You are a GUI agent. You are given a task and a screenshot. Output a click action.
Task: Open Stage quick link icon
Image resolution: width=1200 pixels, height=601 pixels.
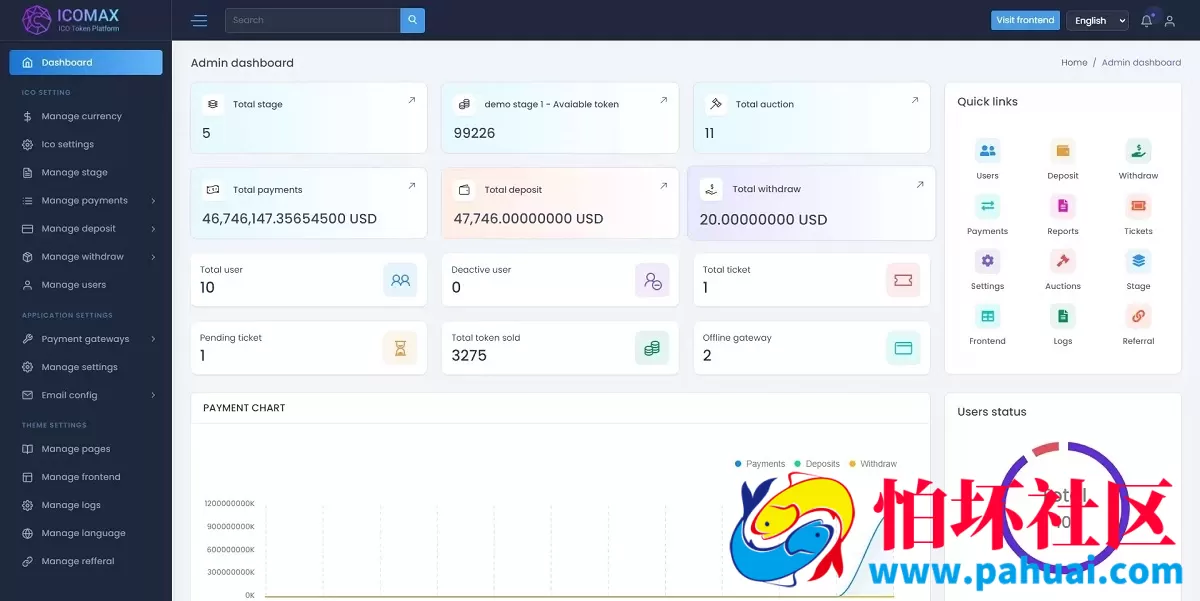1138,261
